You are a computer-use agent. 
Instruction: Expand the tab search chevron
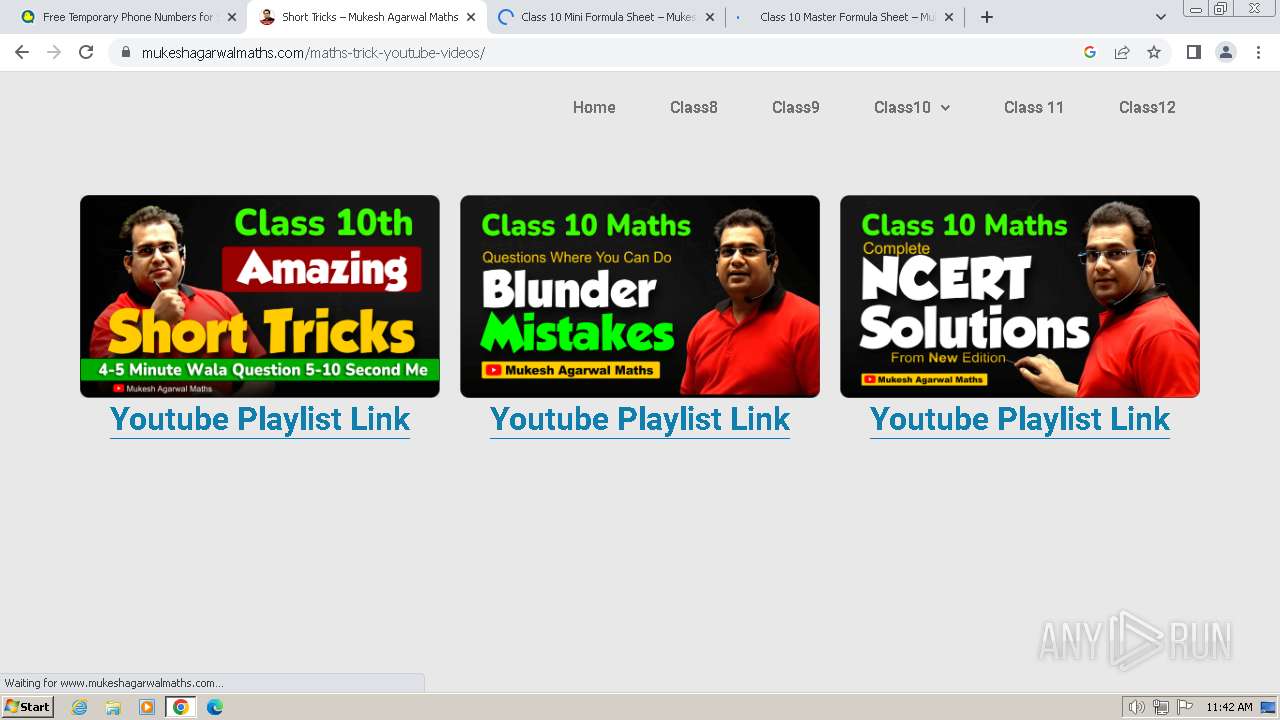tap(1161, 17)
